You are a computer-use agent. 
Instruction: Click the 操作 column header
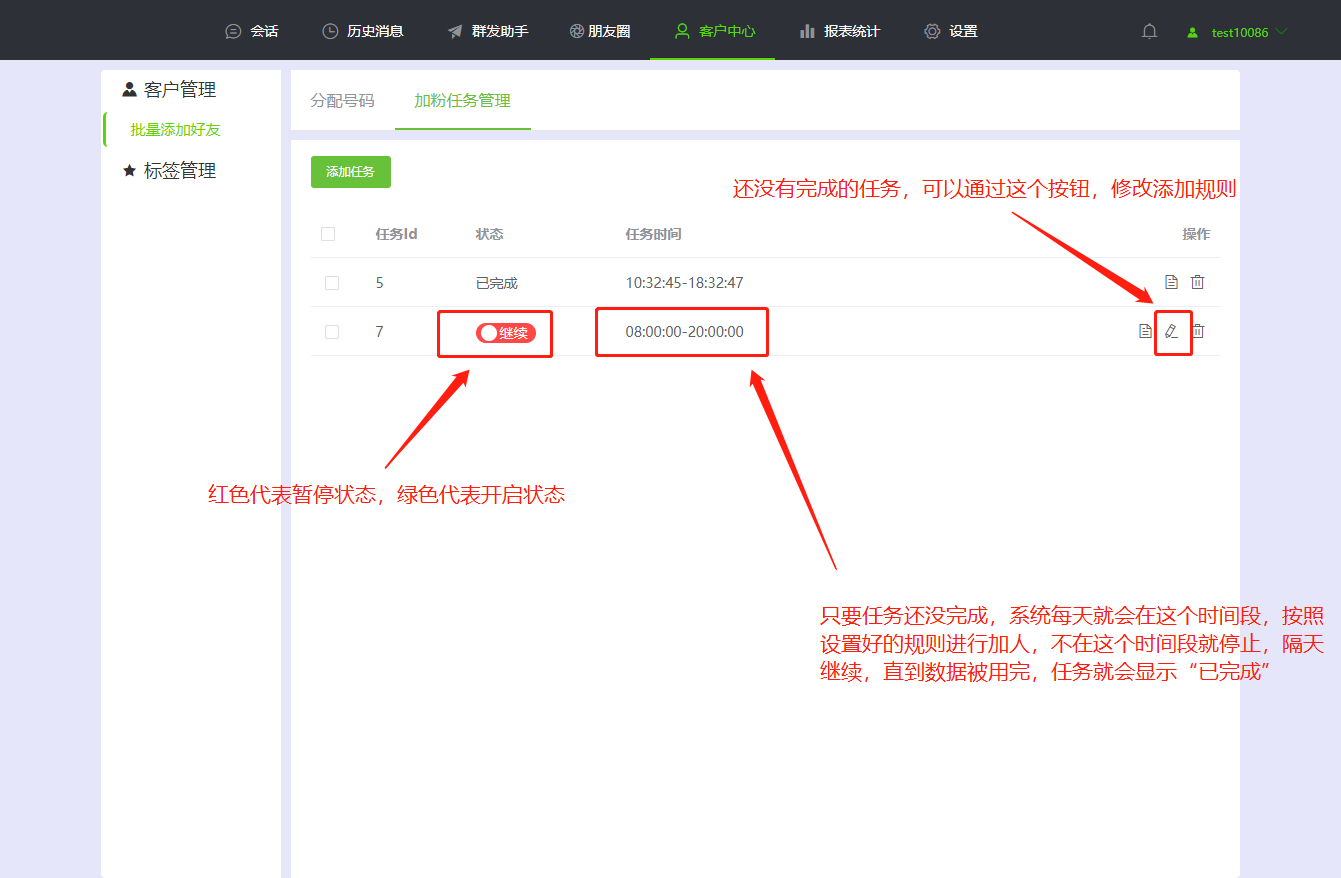[x=1196, y=234]
